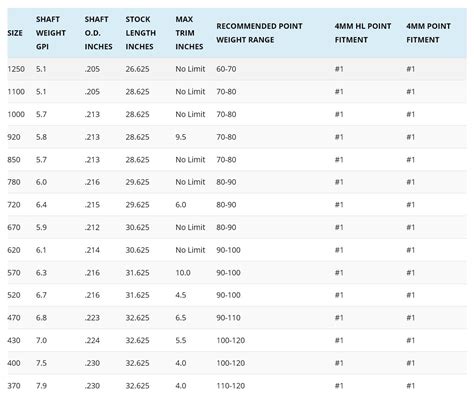Select the 4MM POINT FITMENT header
The height and width of the screenshot is (401, 474).
pos(428,33)
